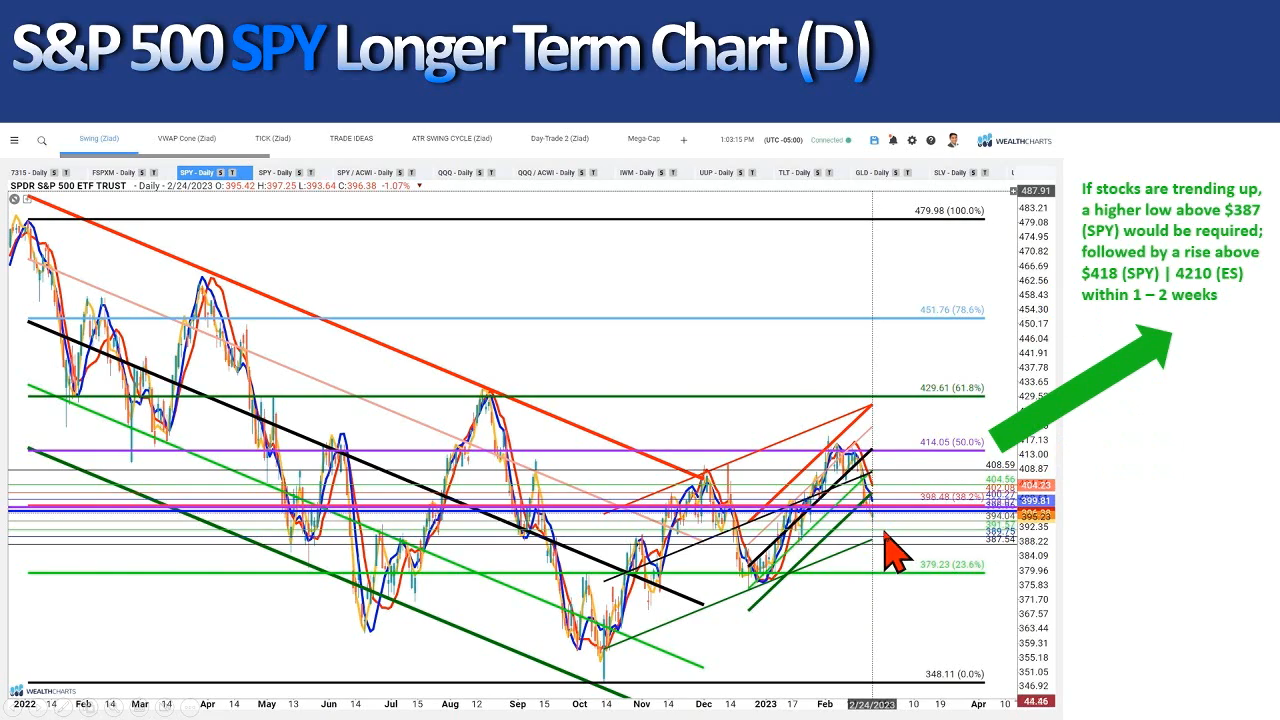Click the plus marker beside the 487.91 price label

pos(1014,190)
